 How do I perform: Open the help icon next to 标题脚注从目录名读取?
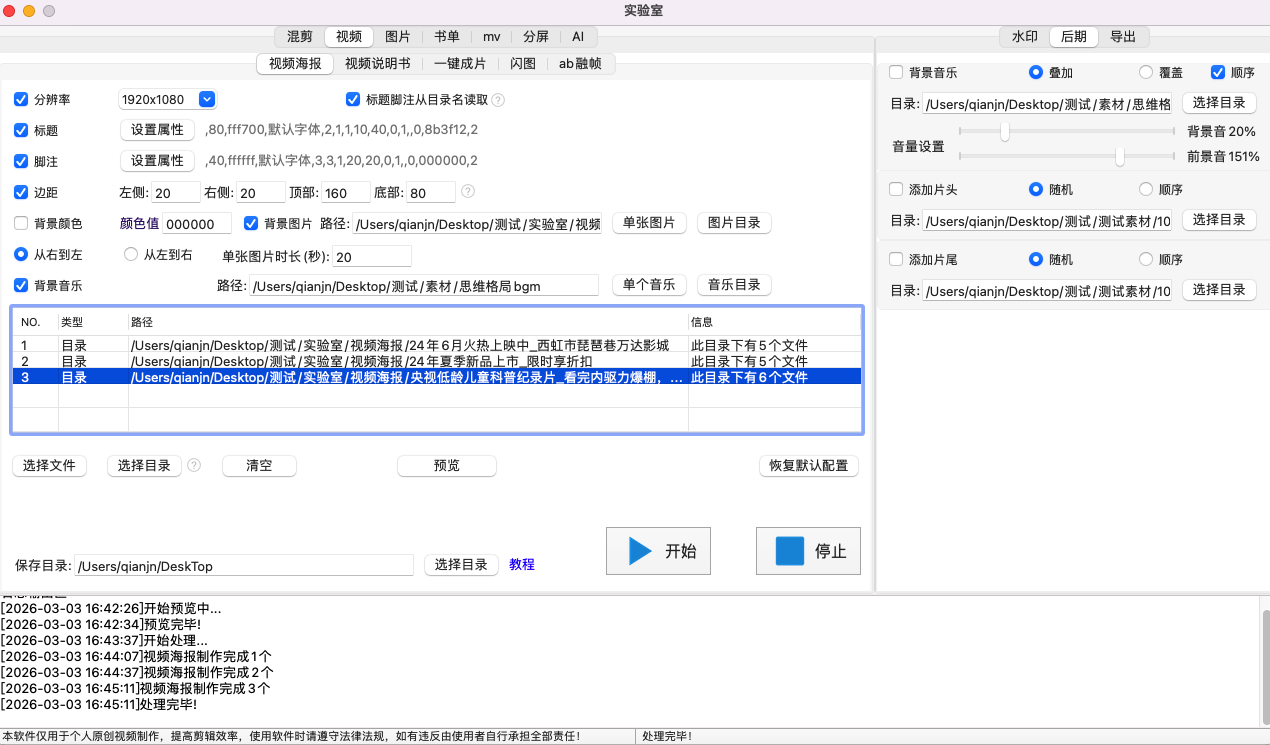click(498, 99)
